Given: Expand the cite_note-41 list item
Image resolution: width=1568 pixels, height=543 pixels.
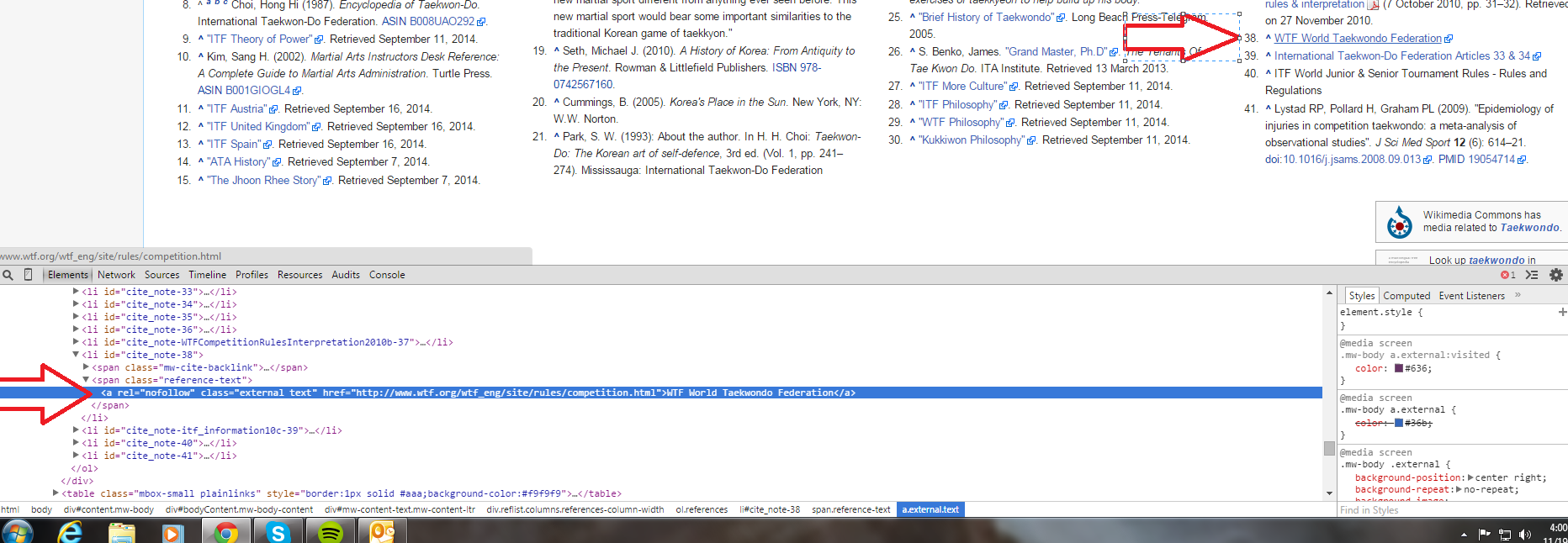Looking at the screenshot, I should click(76, 456).
